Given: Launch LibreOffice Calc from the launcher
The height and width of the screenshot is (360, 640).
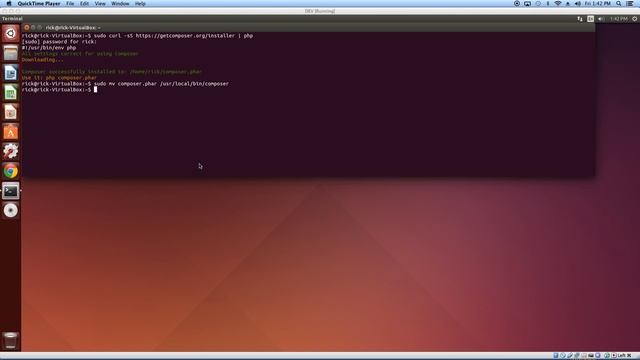Looking at the screenshot, I should pyautogui.click(x=11, y=93).
